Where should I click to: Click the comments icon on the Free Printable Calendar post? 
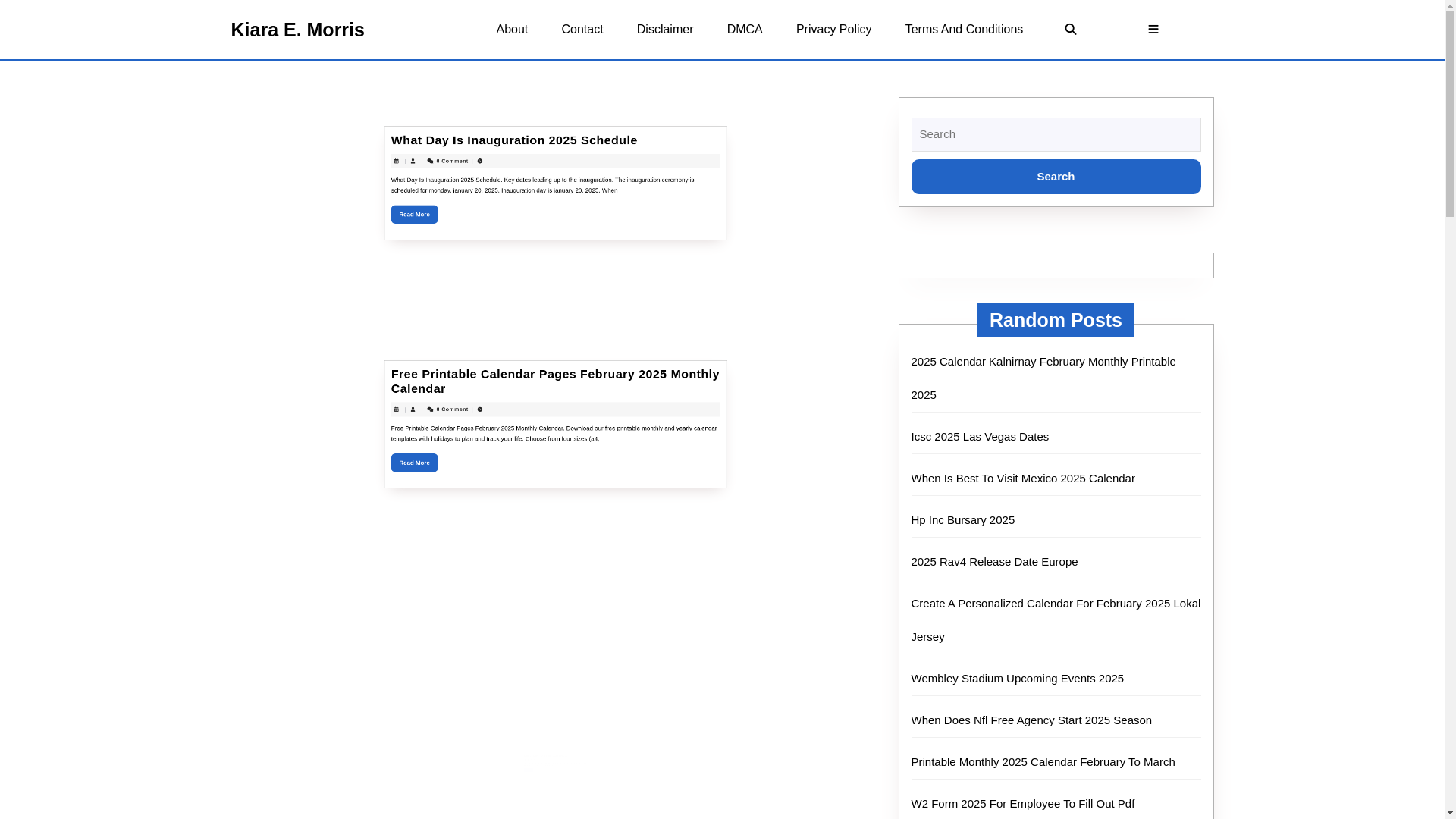[430, 409]
